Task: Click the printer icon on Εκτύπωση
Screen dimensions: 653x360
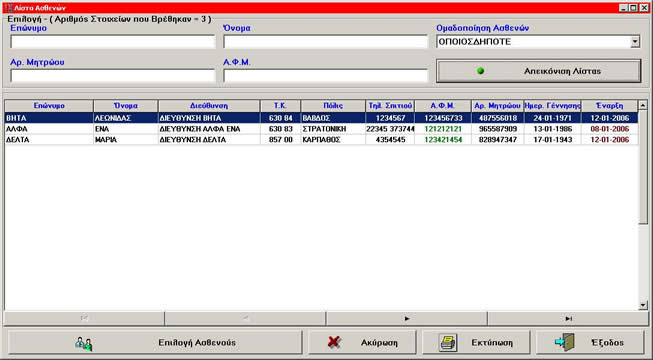Action: [449, 342]
